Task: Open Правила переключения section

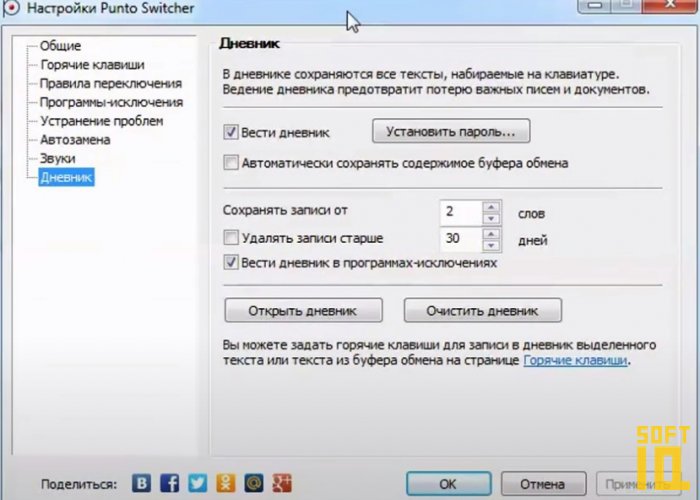Action: (x=111, y=83)
